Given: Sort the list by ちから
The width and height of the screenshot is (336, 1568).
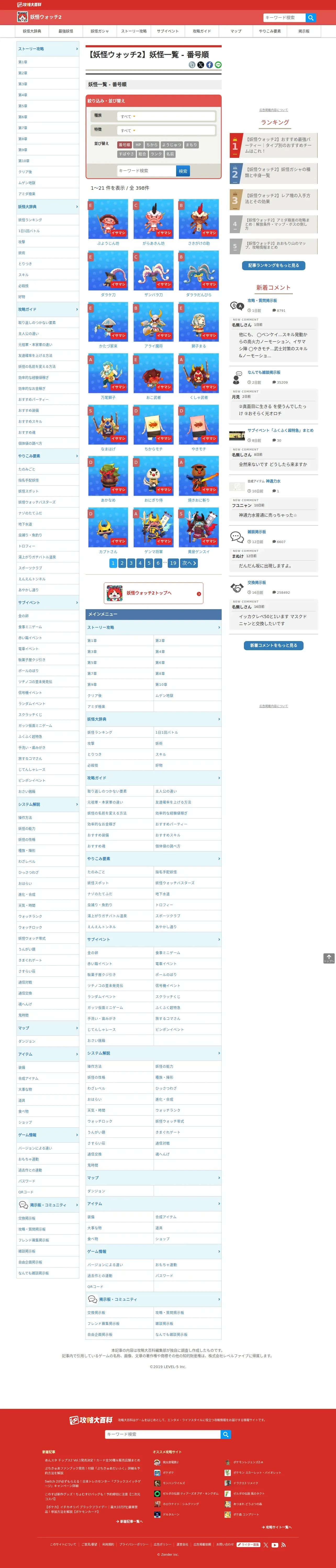Looking at the screenshot, I should point(152,145).
